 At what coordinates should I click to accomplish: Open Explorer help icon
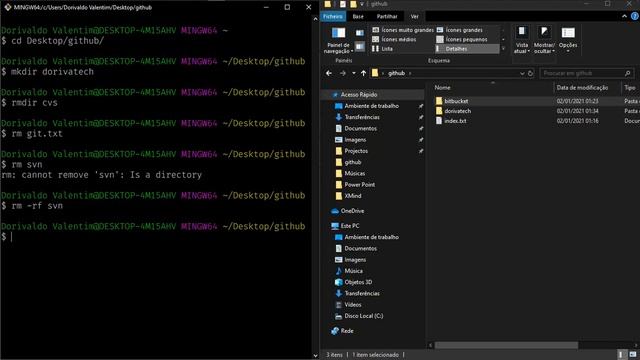tap(635, 16)
